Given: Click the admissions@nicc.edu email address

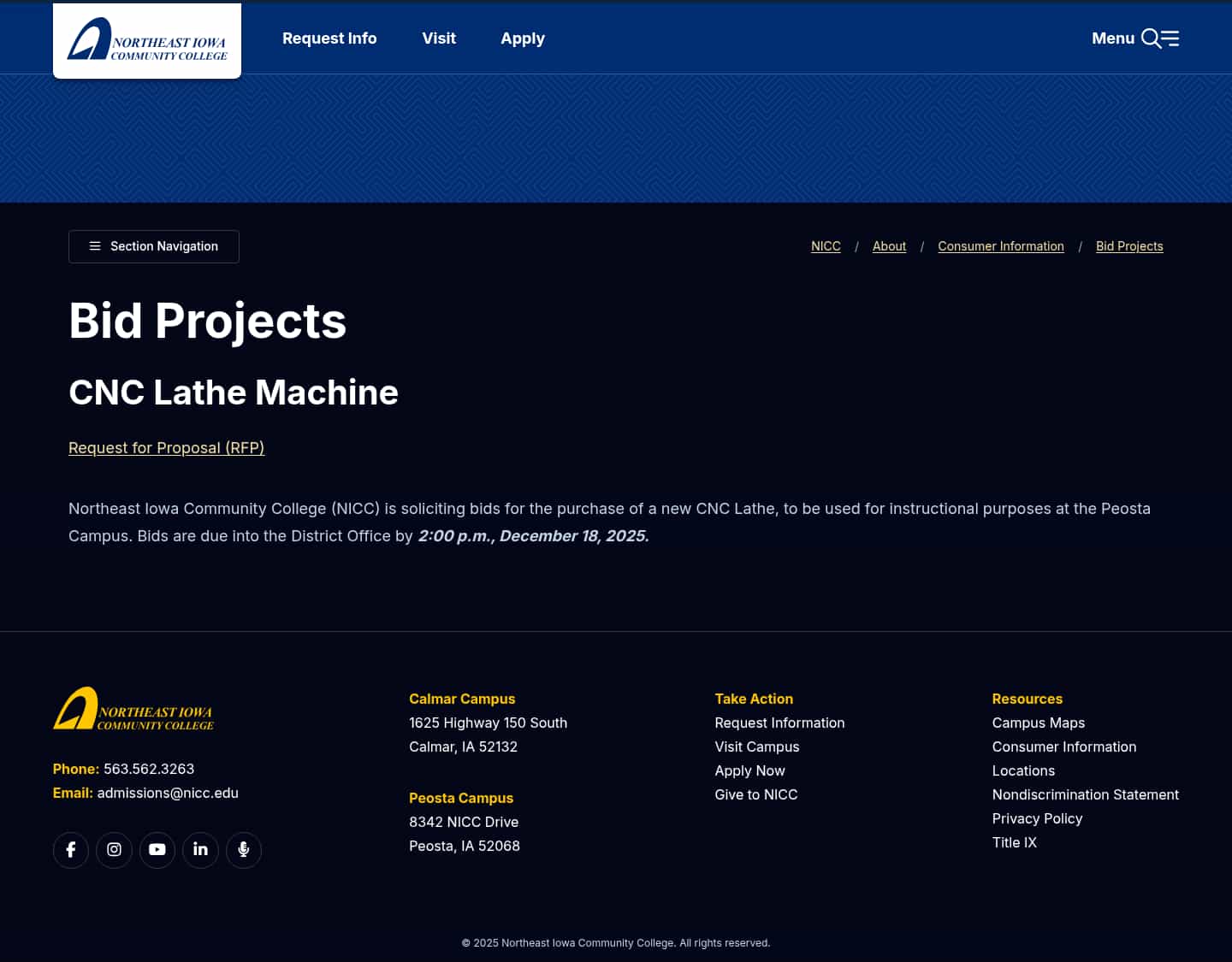Looking at the screenshot, I should [x=168, y=793].
